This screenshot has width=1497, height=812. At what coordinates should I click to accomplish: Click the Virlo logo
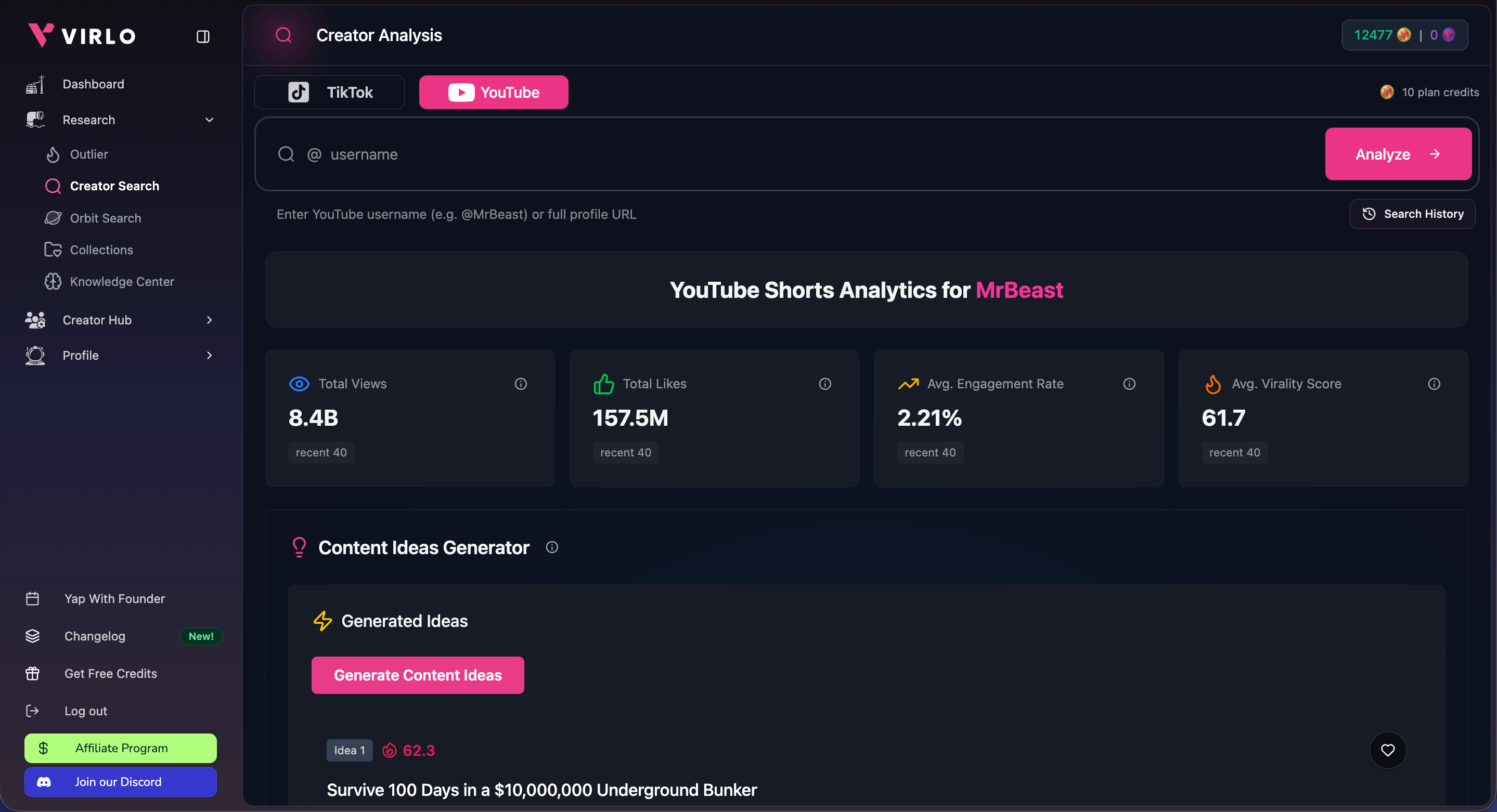[81, 35]
